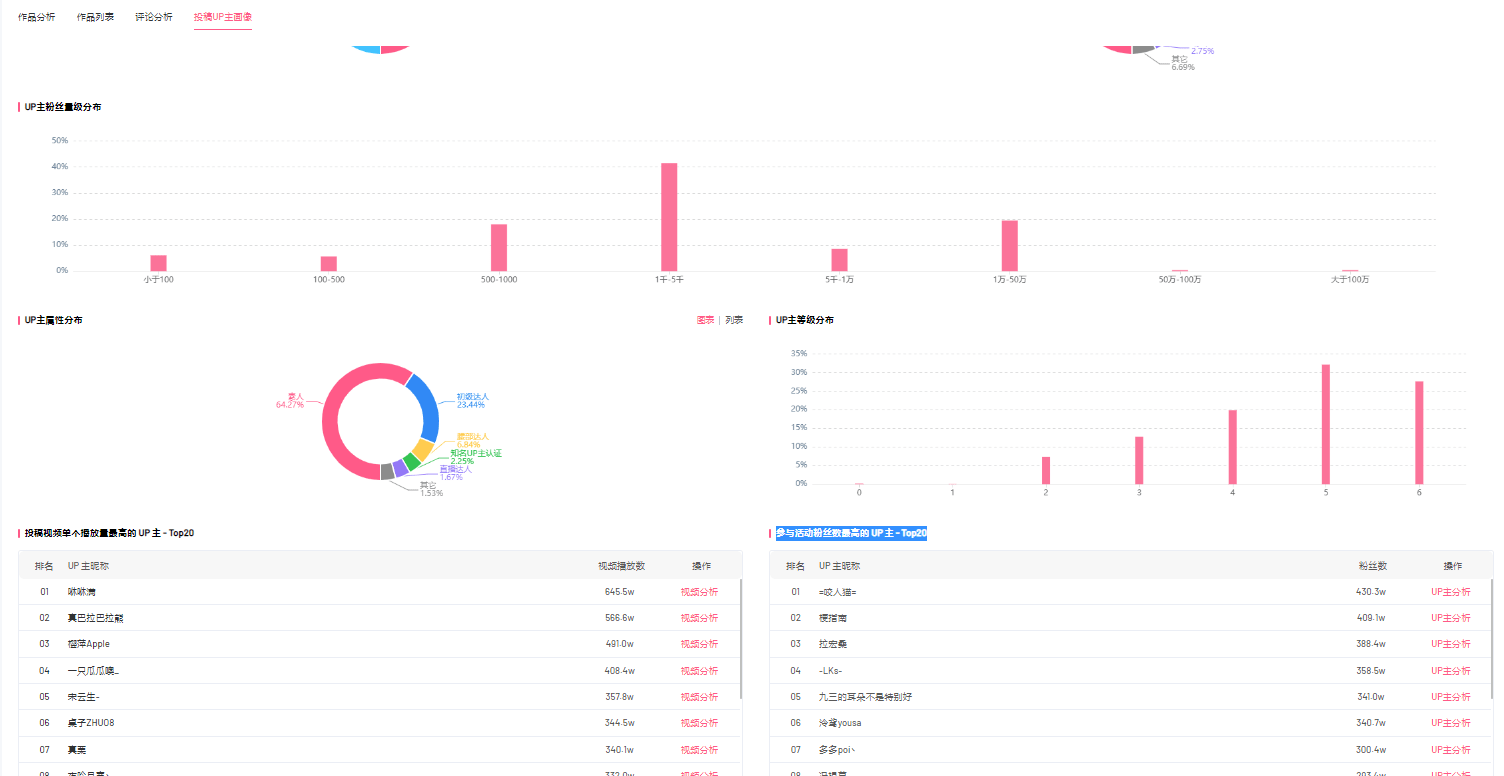Screen dimensions: 1504x776
Task: Switch to the 作品分析 tab
Action: (37, 17)
